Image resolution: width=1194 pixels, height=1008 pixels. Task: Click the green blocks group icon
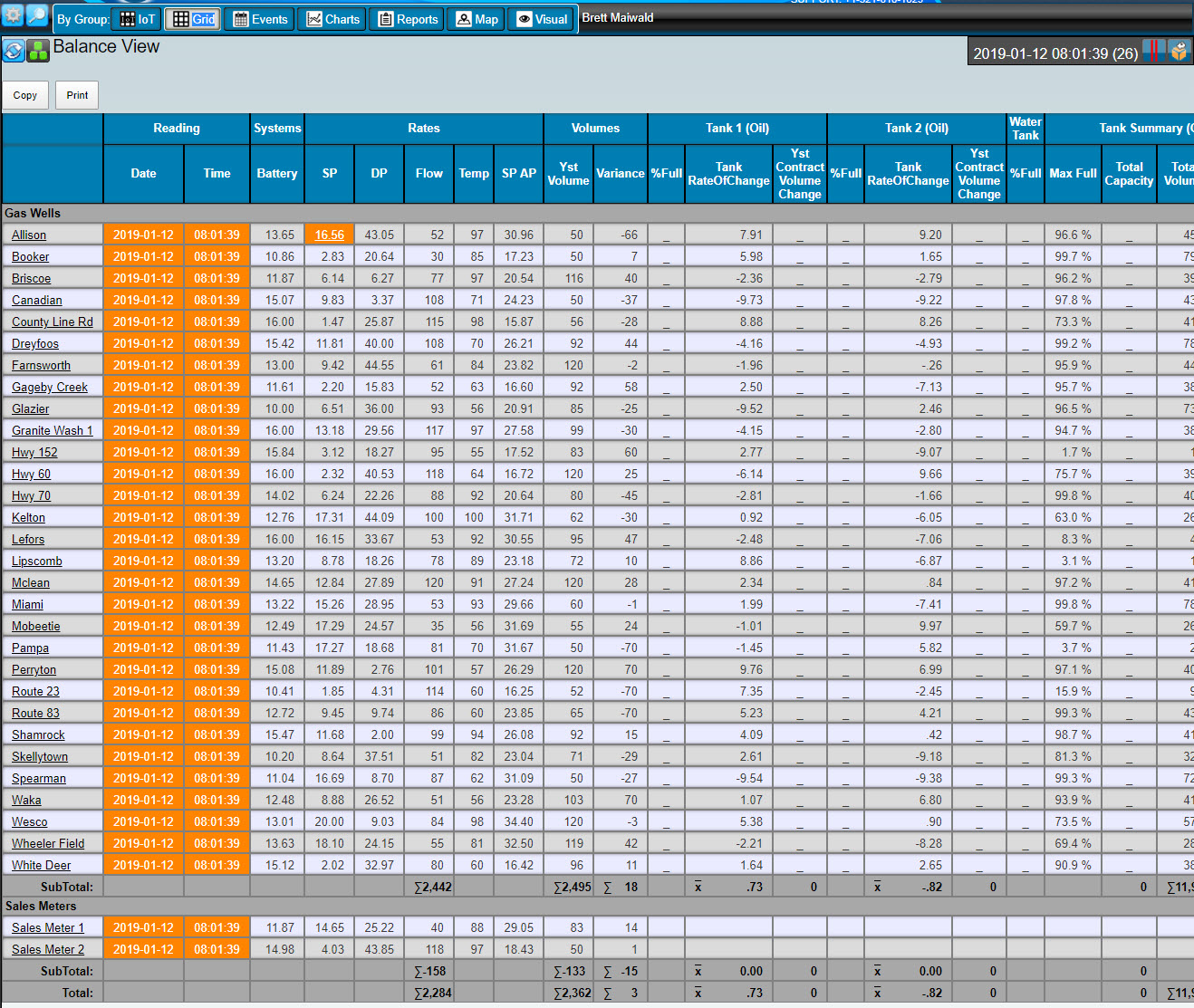(38, 51)
